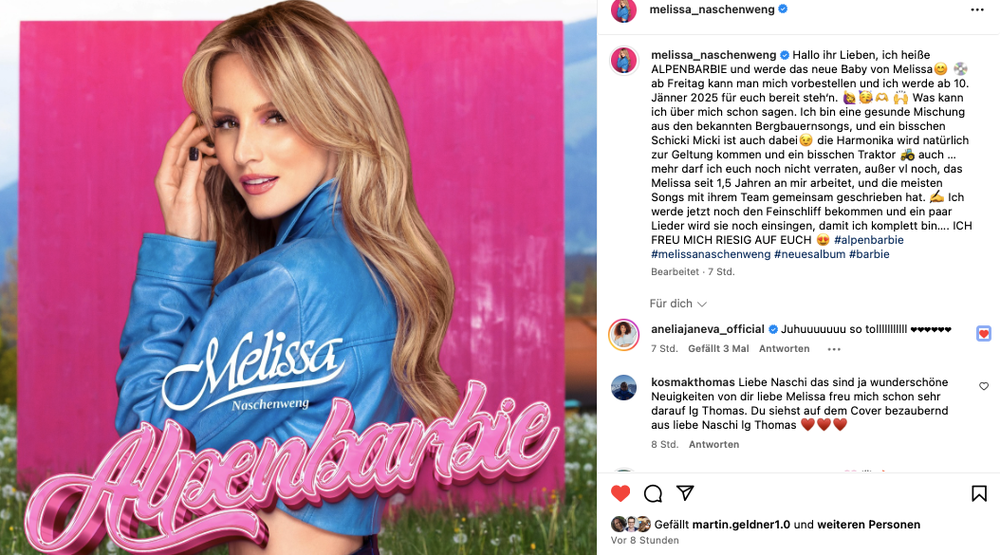Open hashtag #alpenbarbie
The width and height of the screenshot is (1000, 555).
pyautogui.click(x=869, y=240)
